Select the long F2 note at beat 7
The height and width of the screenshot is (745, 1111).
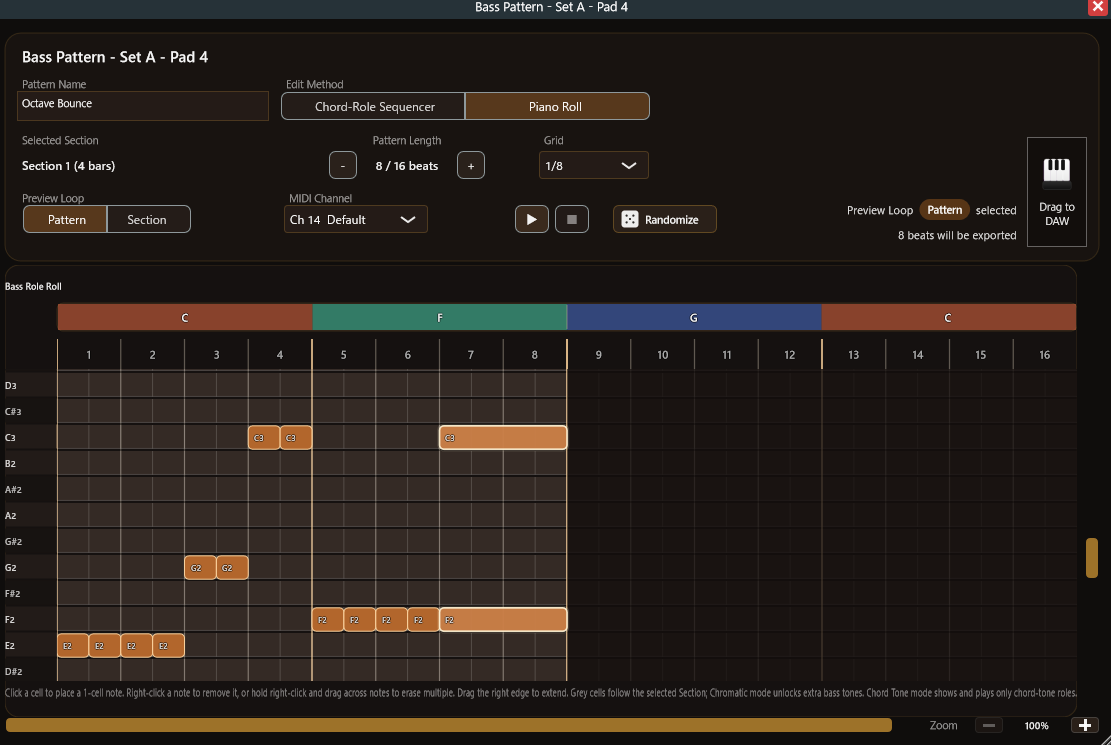tap(503, 620)
